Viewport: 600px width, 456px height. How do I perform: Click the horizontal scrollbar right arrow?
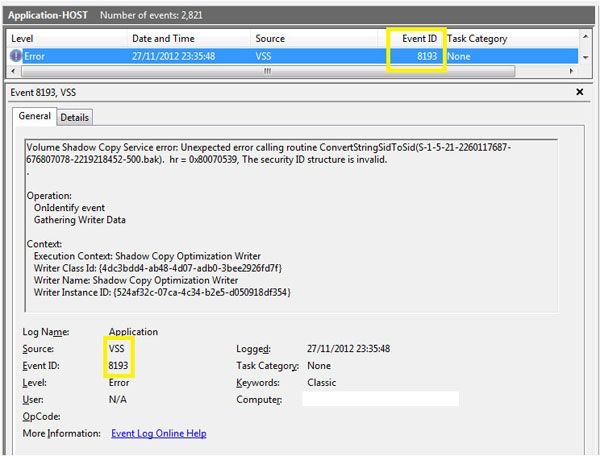571,71
